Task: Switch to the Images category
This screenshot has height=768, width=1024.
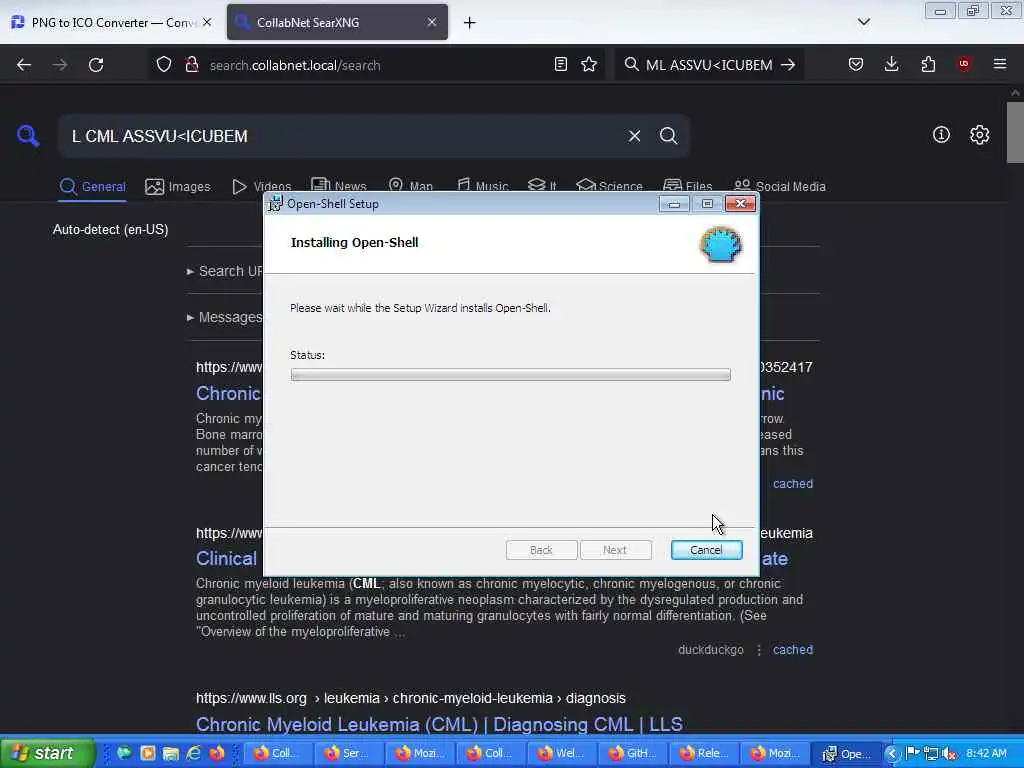Action: [x=178, y=187]
